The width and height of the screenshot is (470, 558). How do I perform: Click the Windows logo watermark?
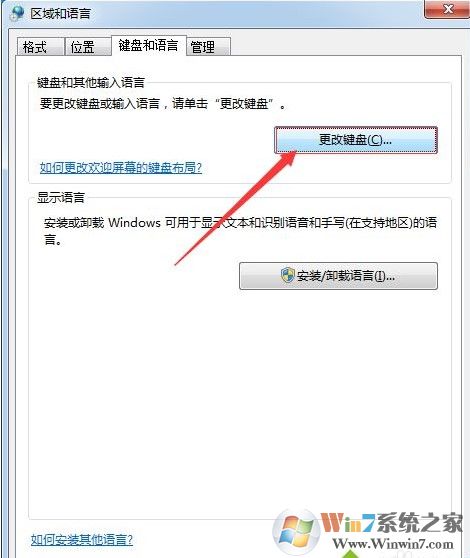point(297,533)
